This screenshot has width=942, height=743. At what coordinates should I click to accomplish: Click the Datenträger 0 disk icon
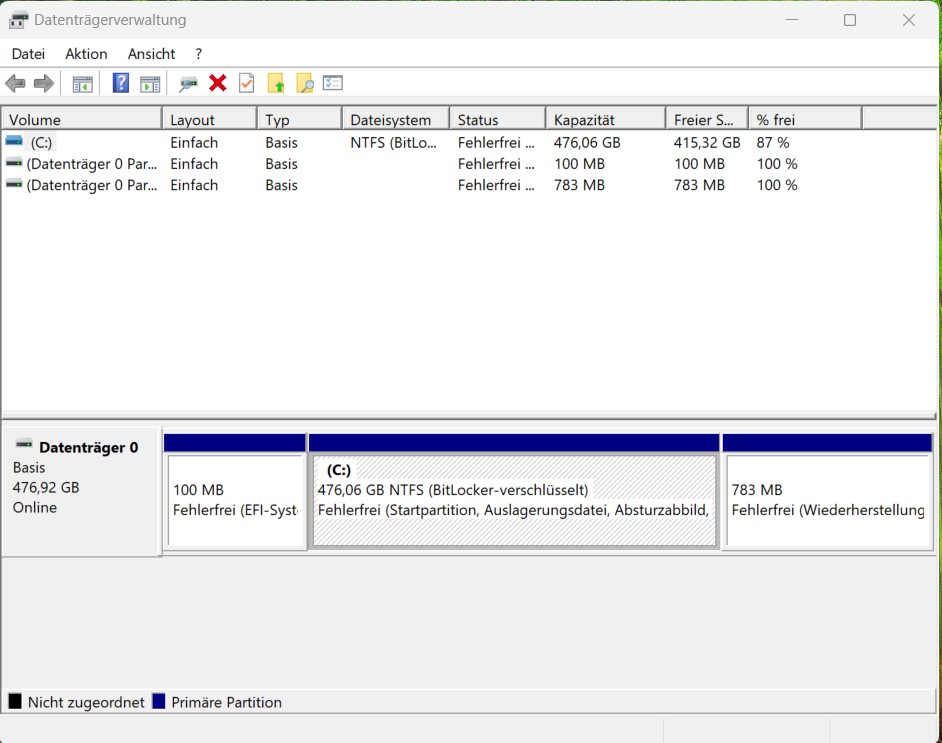pos(24,444)
